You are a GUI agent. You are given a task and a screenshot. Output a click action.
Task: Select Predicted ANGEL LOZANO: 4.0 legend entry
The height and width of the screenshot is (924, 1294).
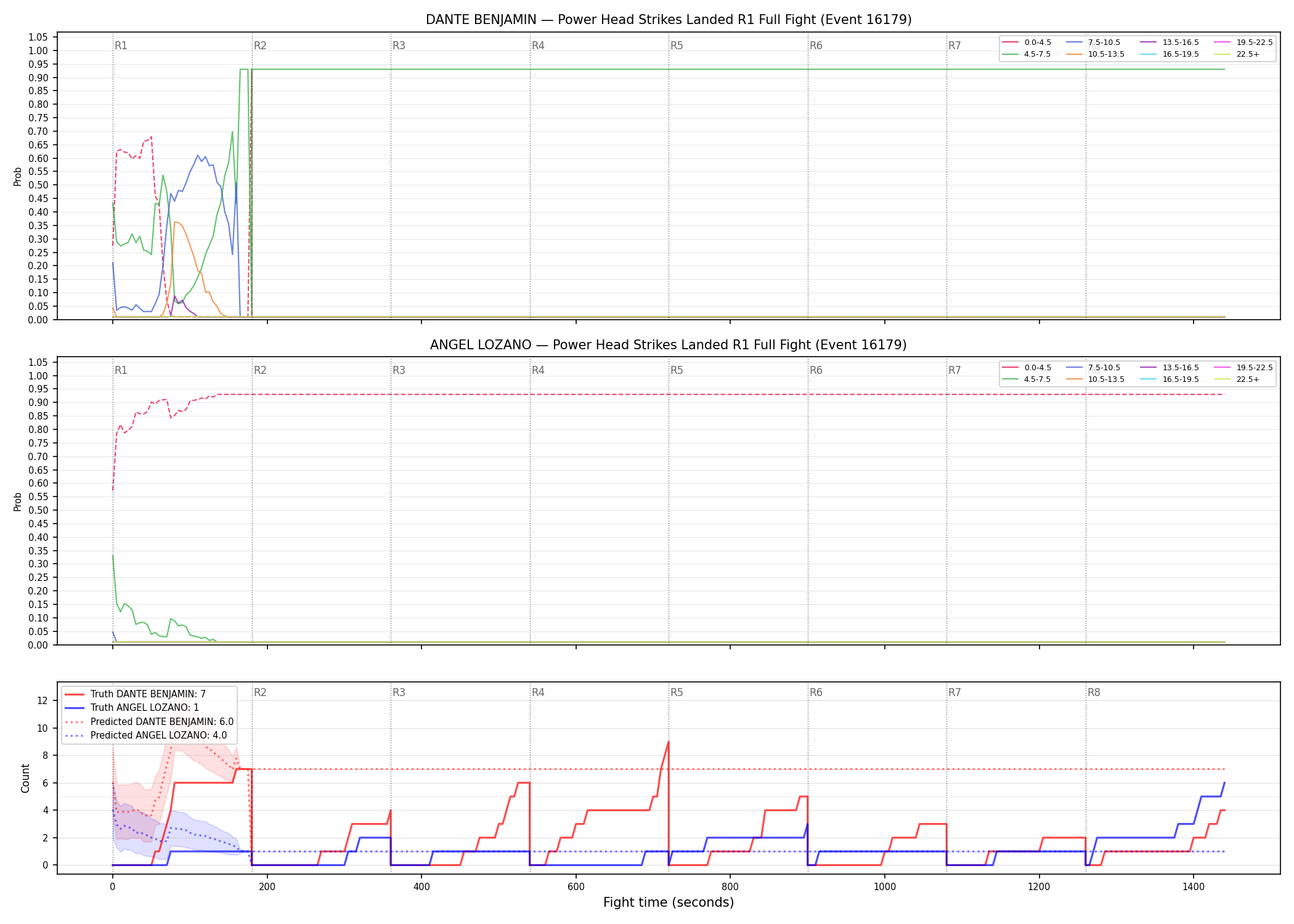145,736
